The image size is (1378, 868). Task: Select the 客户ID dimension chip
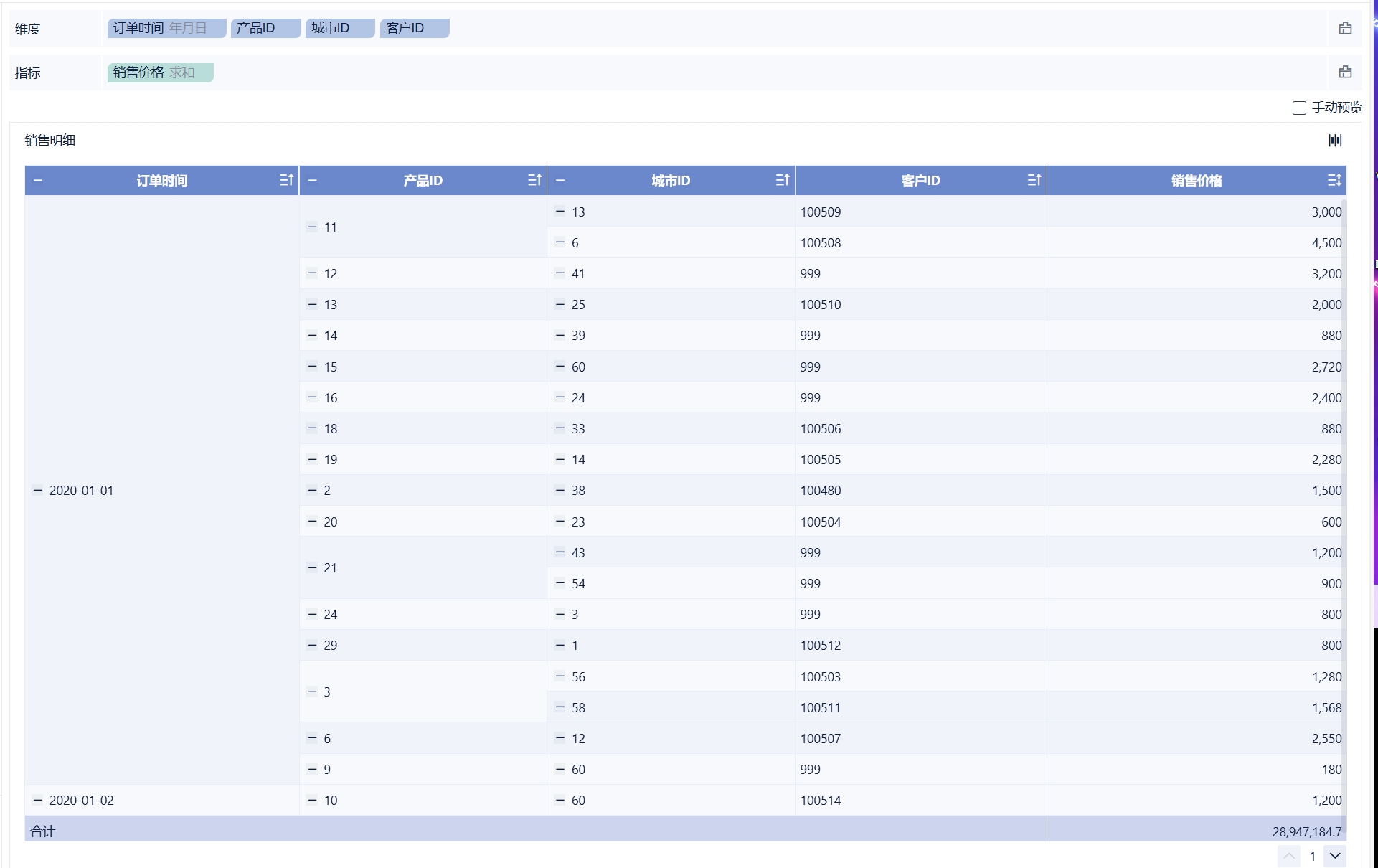(415, 28)
